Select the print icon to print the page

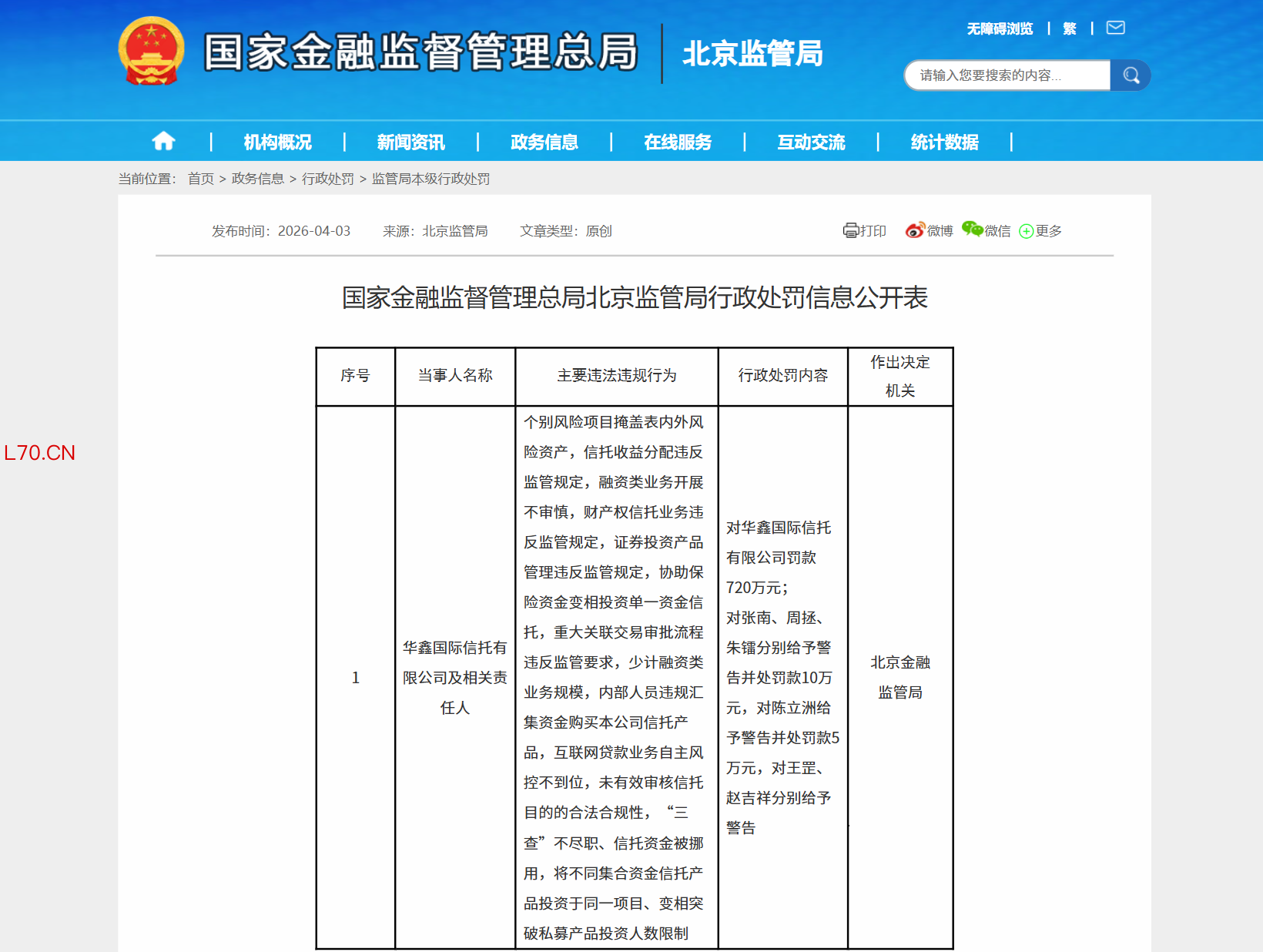(x=849, y=230)
